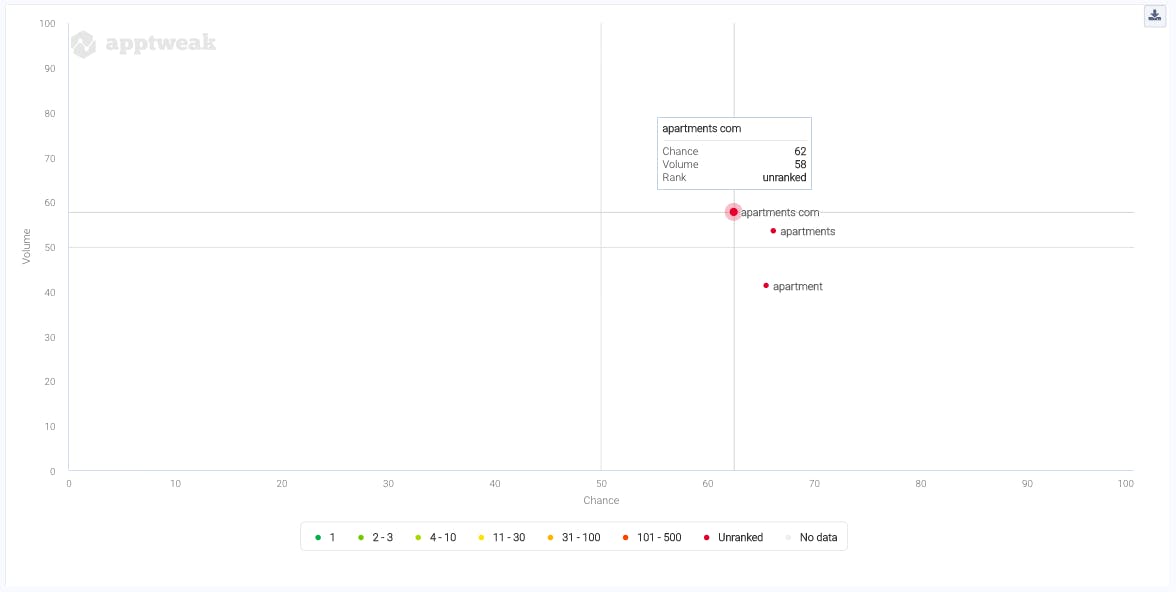Click the Chance axis title
The height and width of the screenshot is (592, 1176).
tap(601, 500)
